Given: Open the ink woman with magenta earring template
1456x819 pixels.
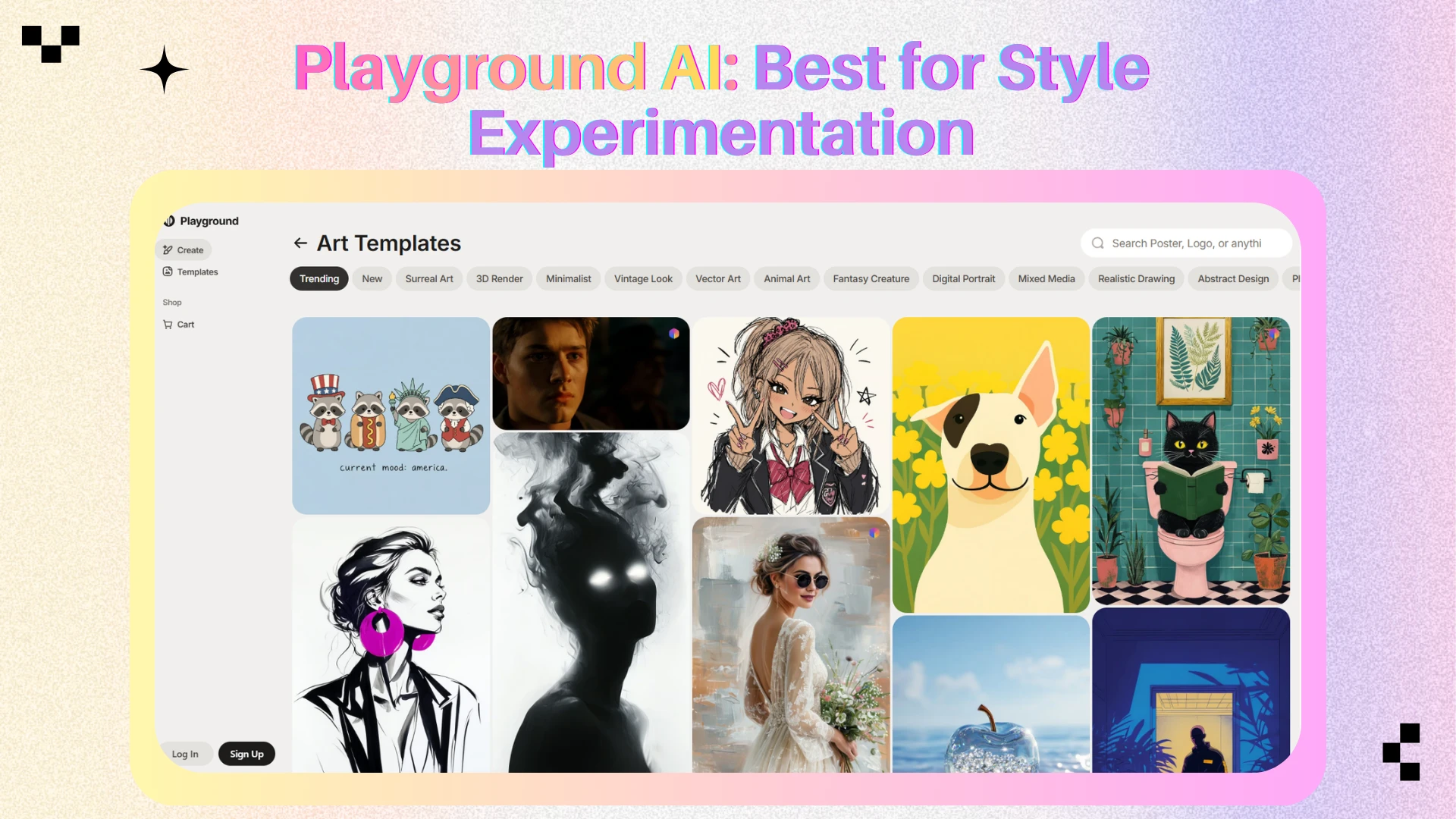Looking at the screenshot, I should coord(391,645).
